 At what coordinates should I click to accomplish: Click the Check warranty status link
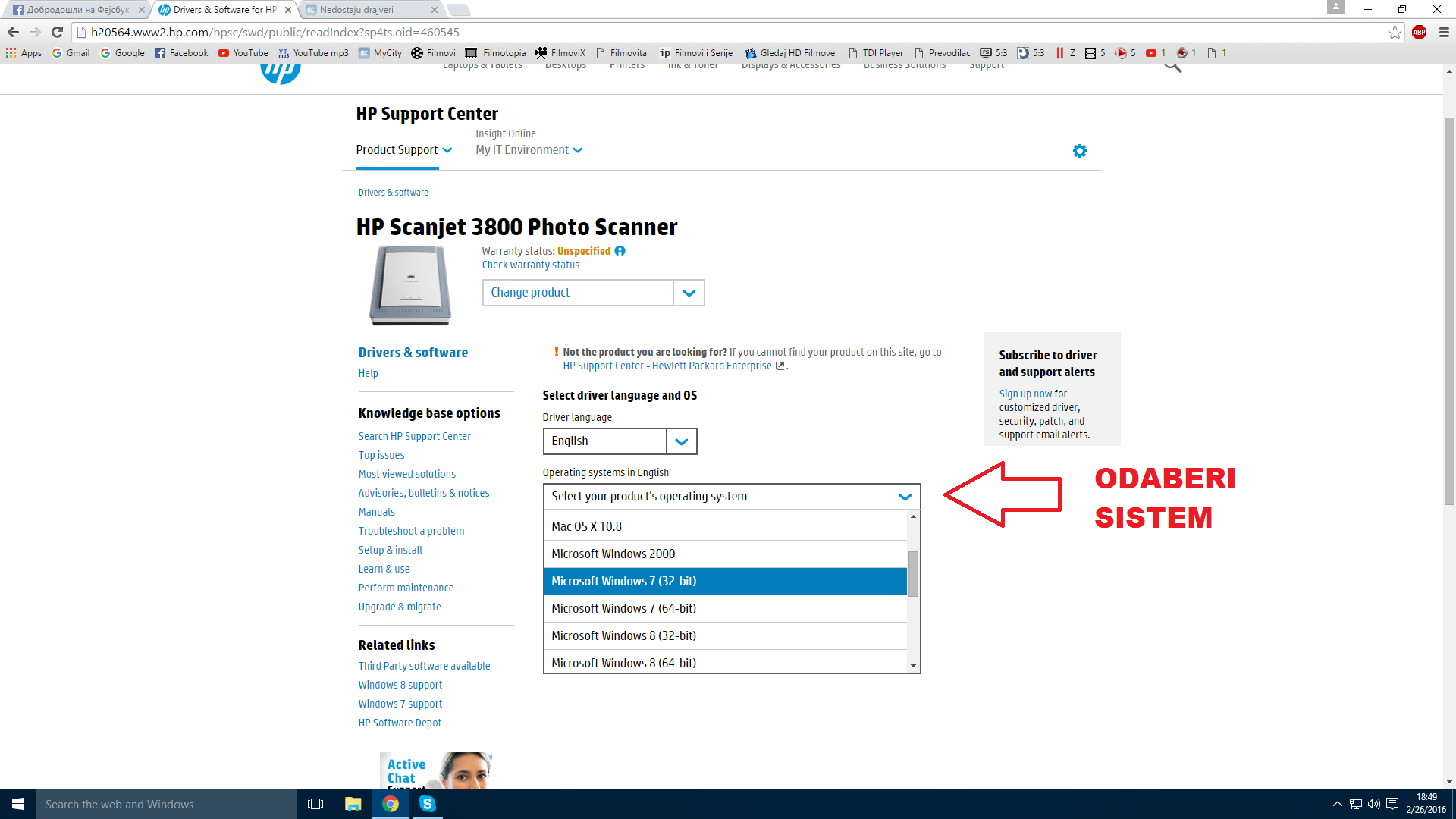[x=531, y=265]
